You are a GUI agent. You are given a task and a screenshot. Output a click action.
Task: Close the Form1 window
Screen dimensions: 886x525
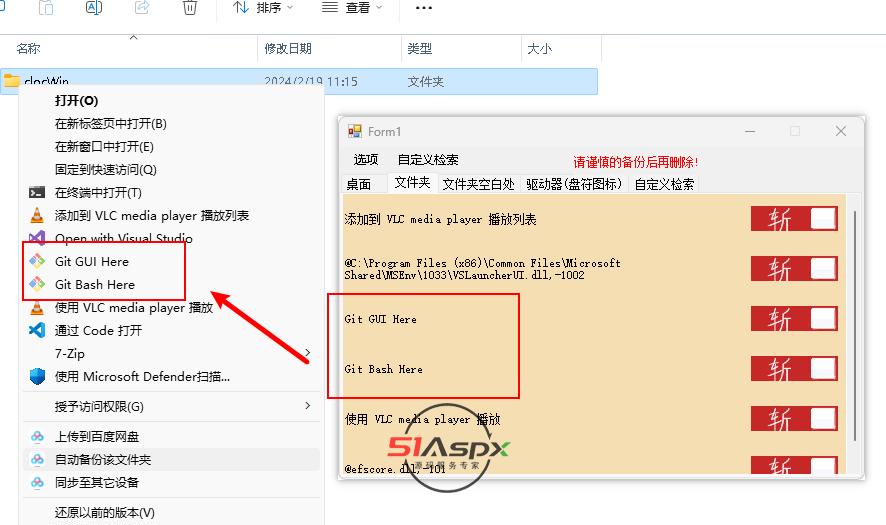[840, 131]
